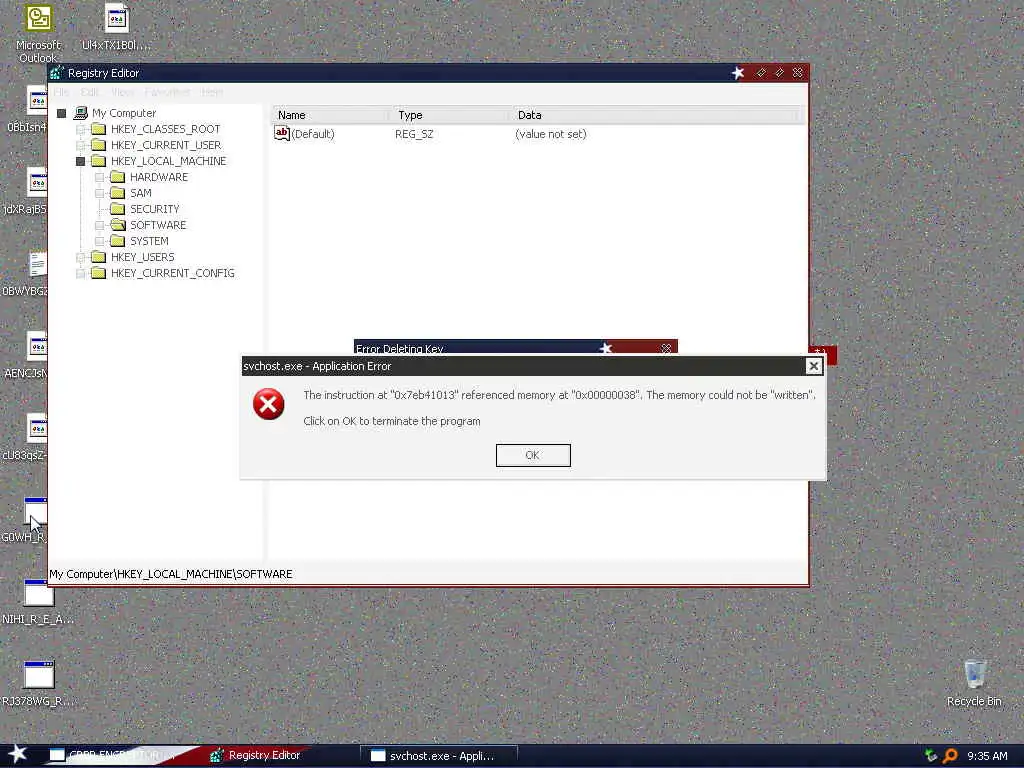Open the Help menu in Registry Editor
1024x768 pixels.
coord(212,92)
